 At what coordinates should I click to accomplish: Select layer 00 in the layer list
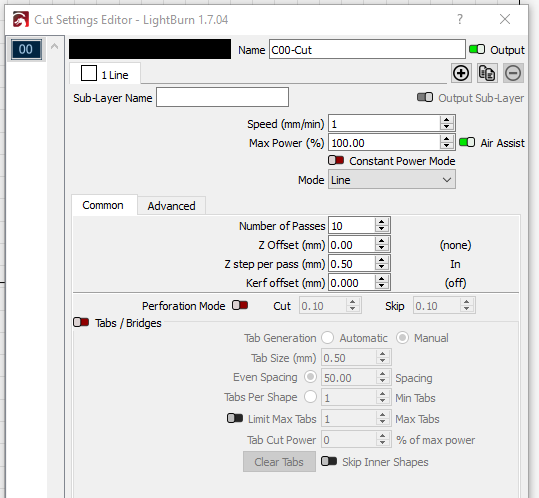pyautogui.click(x=26, y=49)
